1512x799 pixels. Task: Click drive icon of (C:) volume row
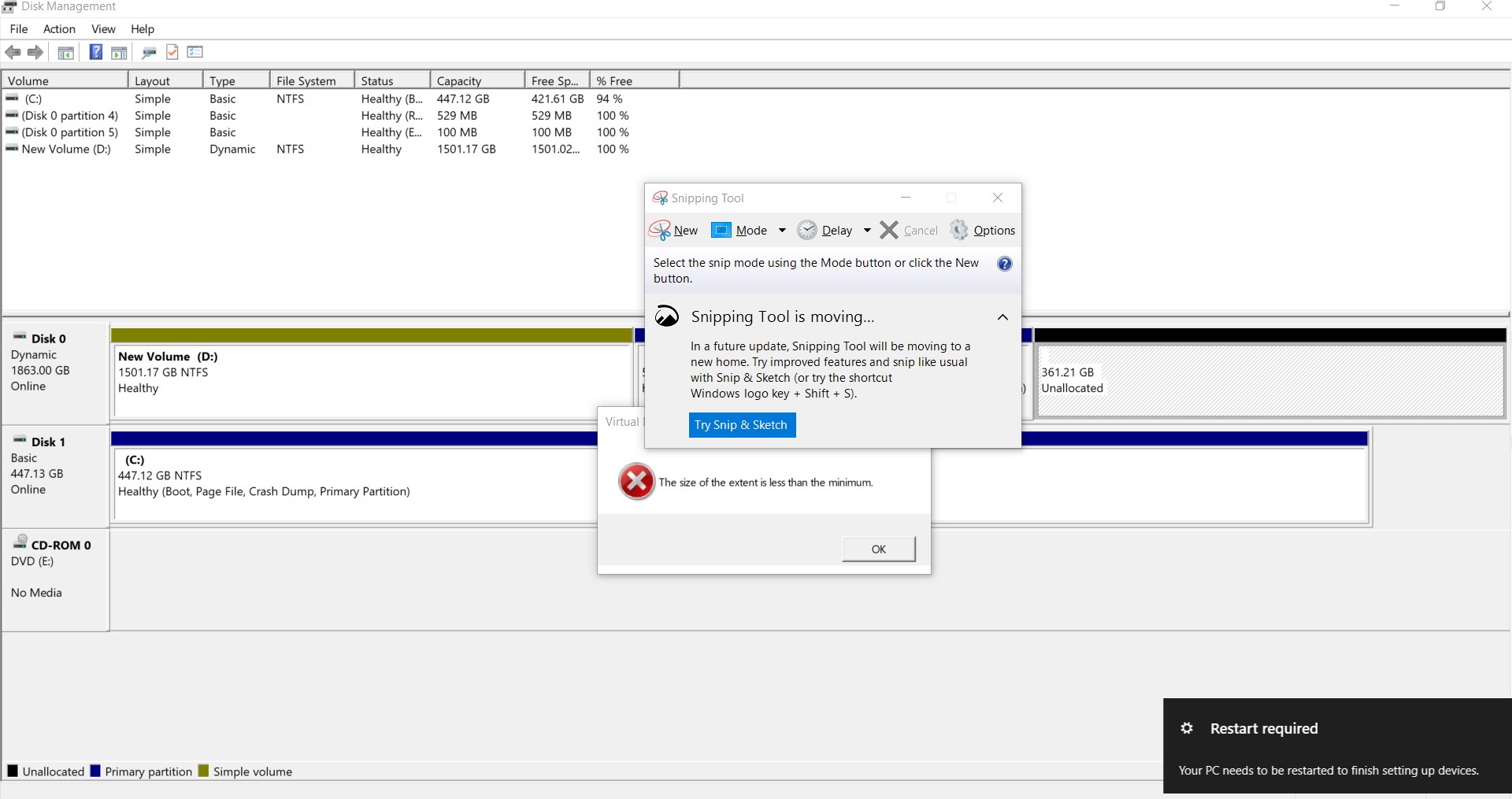click(x=12, y=98)
